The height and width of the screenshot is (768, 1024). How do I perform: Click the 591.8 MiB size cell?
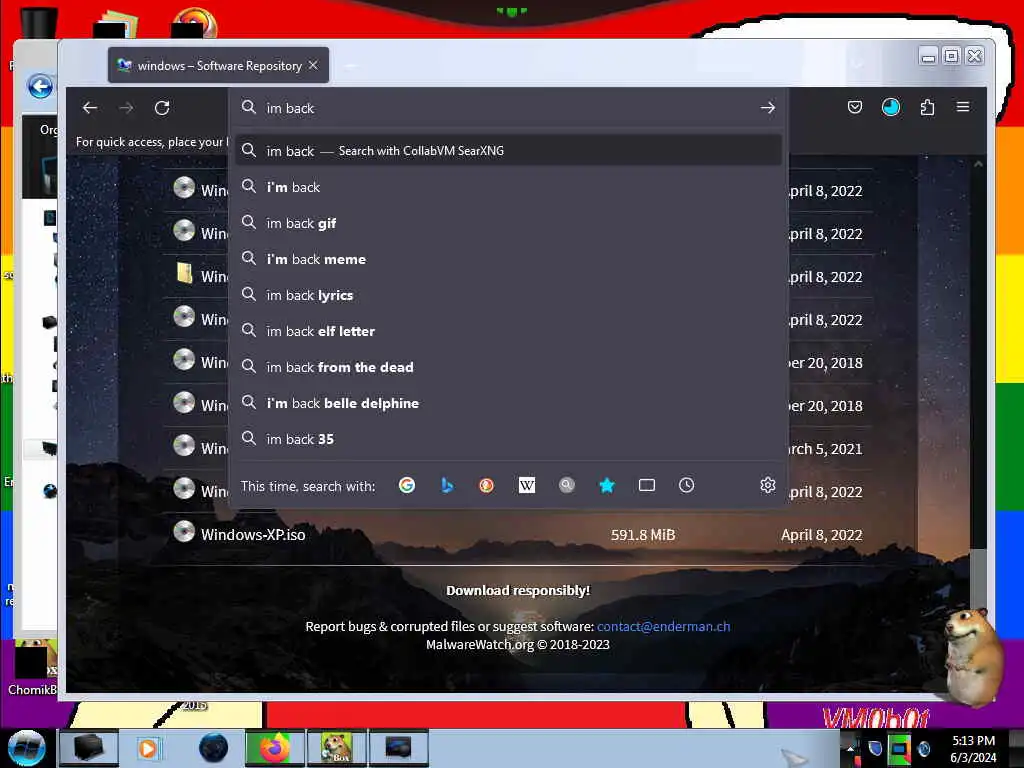pyautogui.click(x=643, y=535)
